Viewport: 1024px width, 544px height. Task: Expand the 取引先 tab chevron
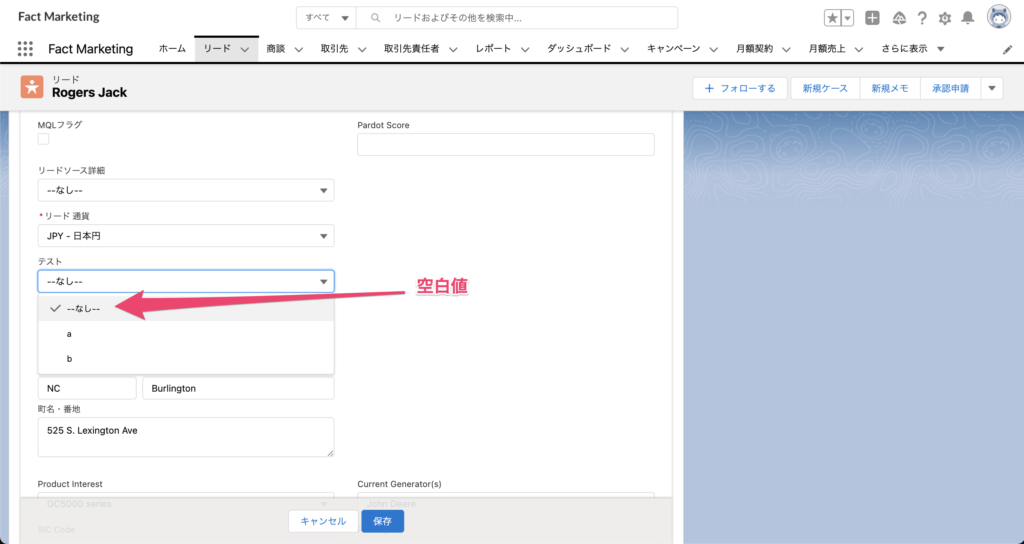click(362, 50)
